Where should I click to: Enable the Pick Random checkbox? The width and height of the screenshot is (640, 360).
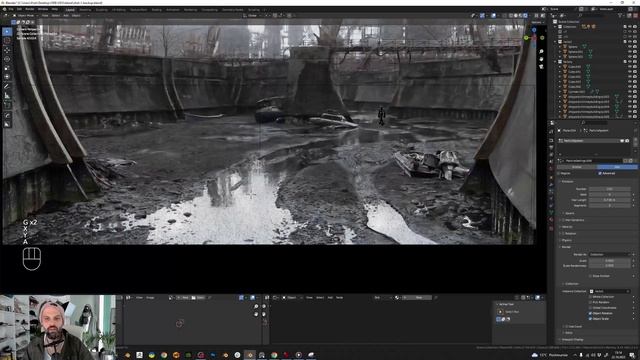(590, 302)
